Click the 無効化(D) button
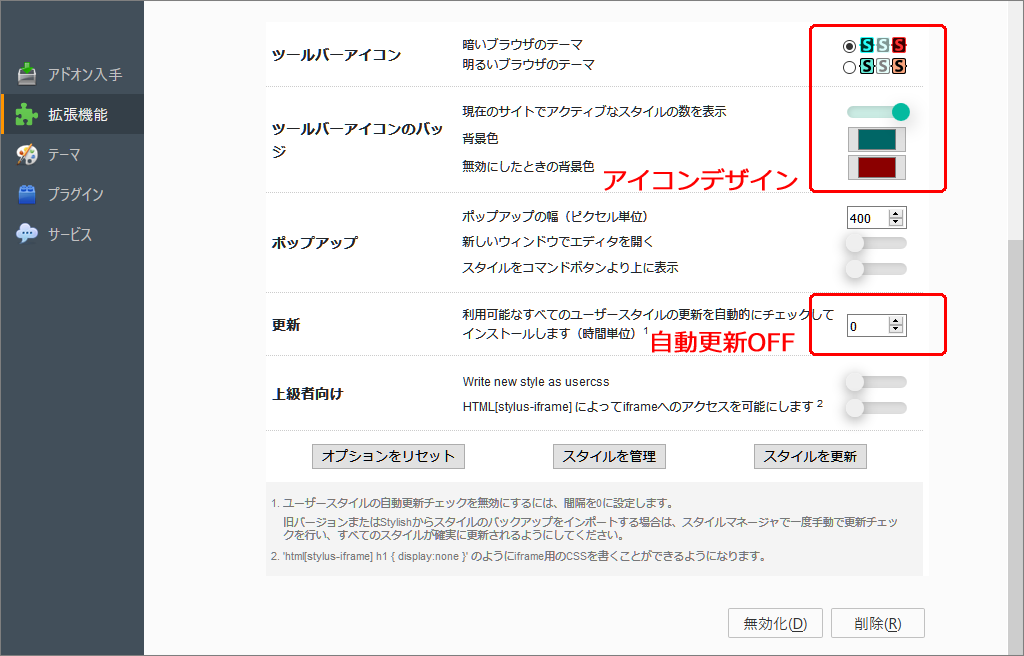Screen dimensions: 1024x656 [x=775, y=623]
